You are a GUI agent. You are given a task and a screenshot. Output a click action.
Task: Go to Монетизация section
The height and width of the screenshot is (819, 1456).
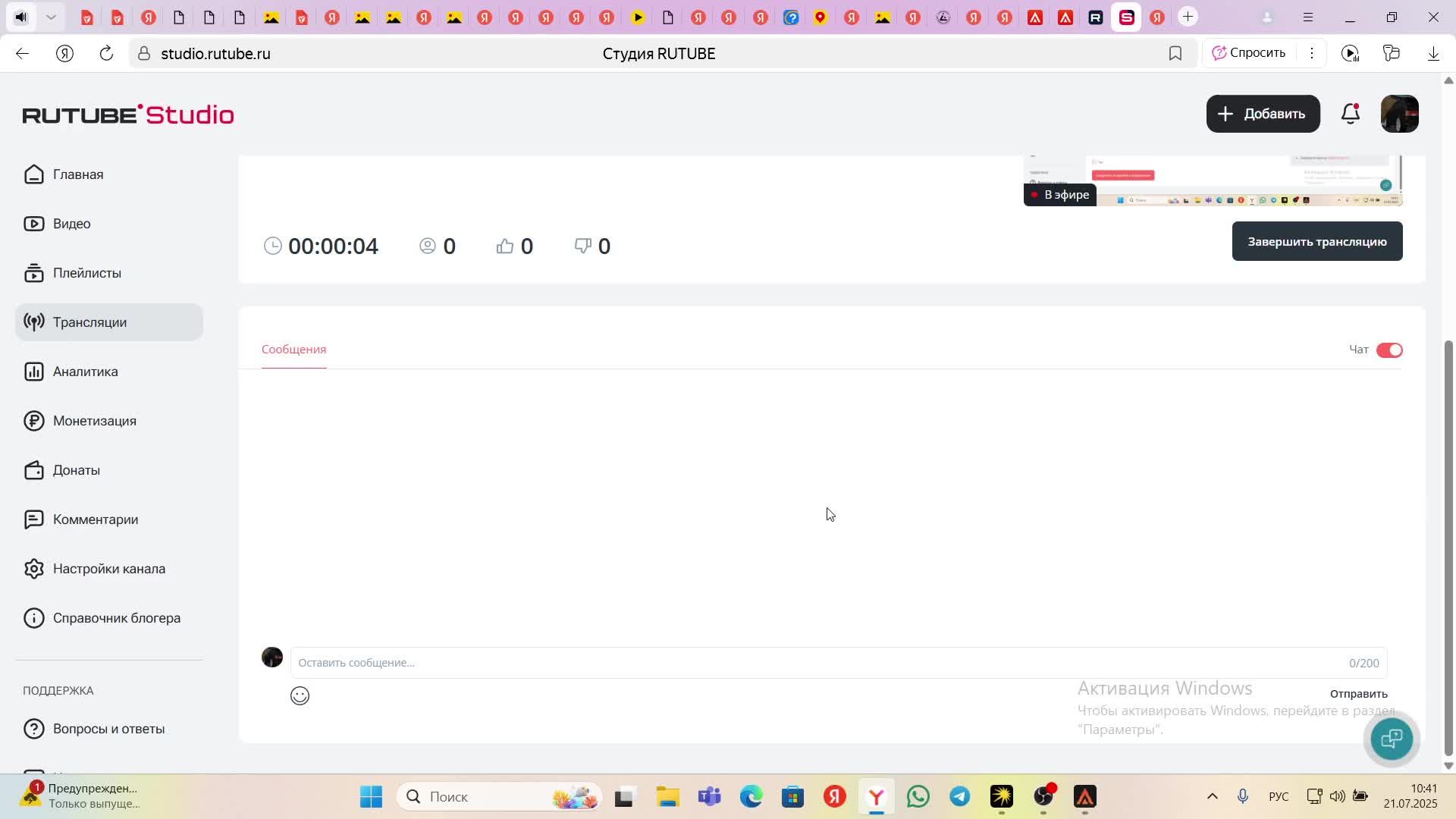coord(94,421)
